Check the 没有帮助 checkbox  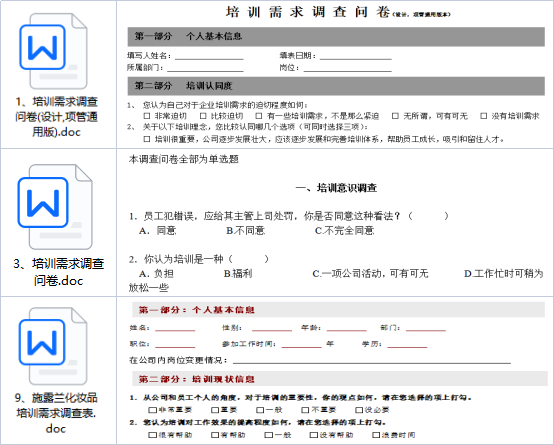click(x=314, y=435)
